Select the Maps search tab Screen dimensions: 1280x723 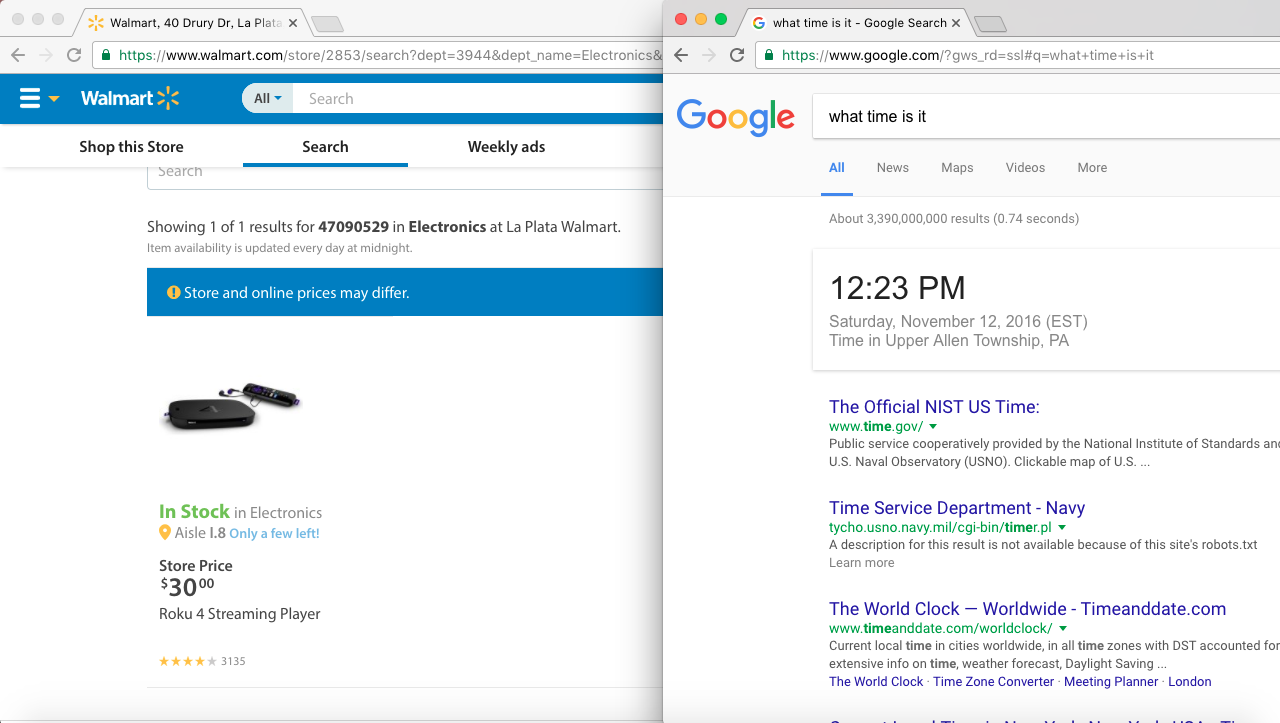pos(957,168)
